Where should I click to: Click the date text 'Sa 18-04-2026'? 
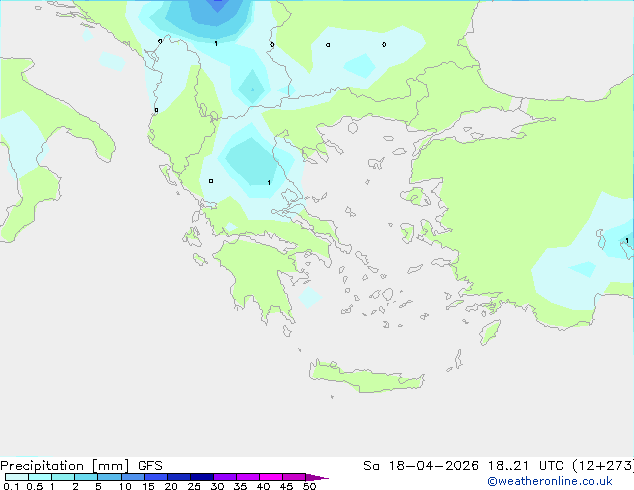point(421,466)
